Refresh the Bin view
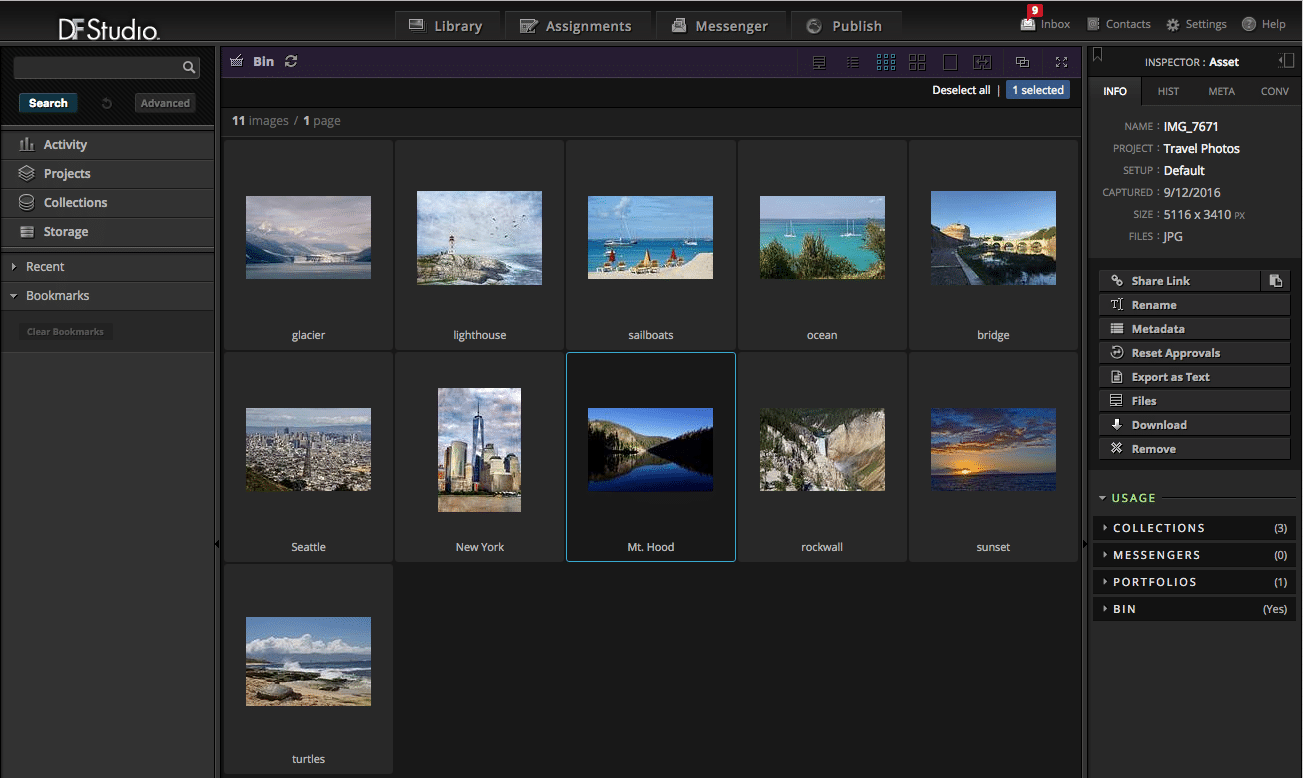The image size is (1303, 778). coord(291,62)
